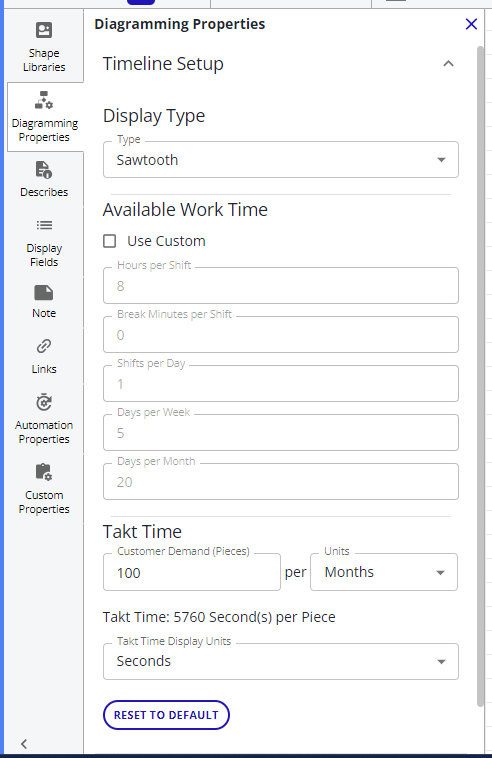Open the Note panel icon
Image resolution: width=492 pixels, height=758 pixels.
[44, 293]
